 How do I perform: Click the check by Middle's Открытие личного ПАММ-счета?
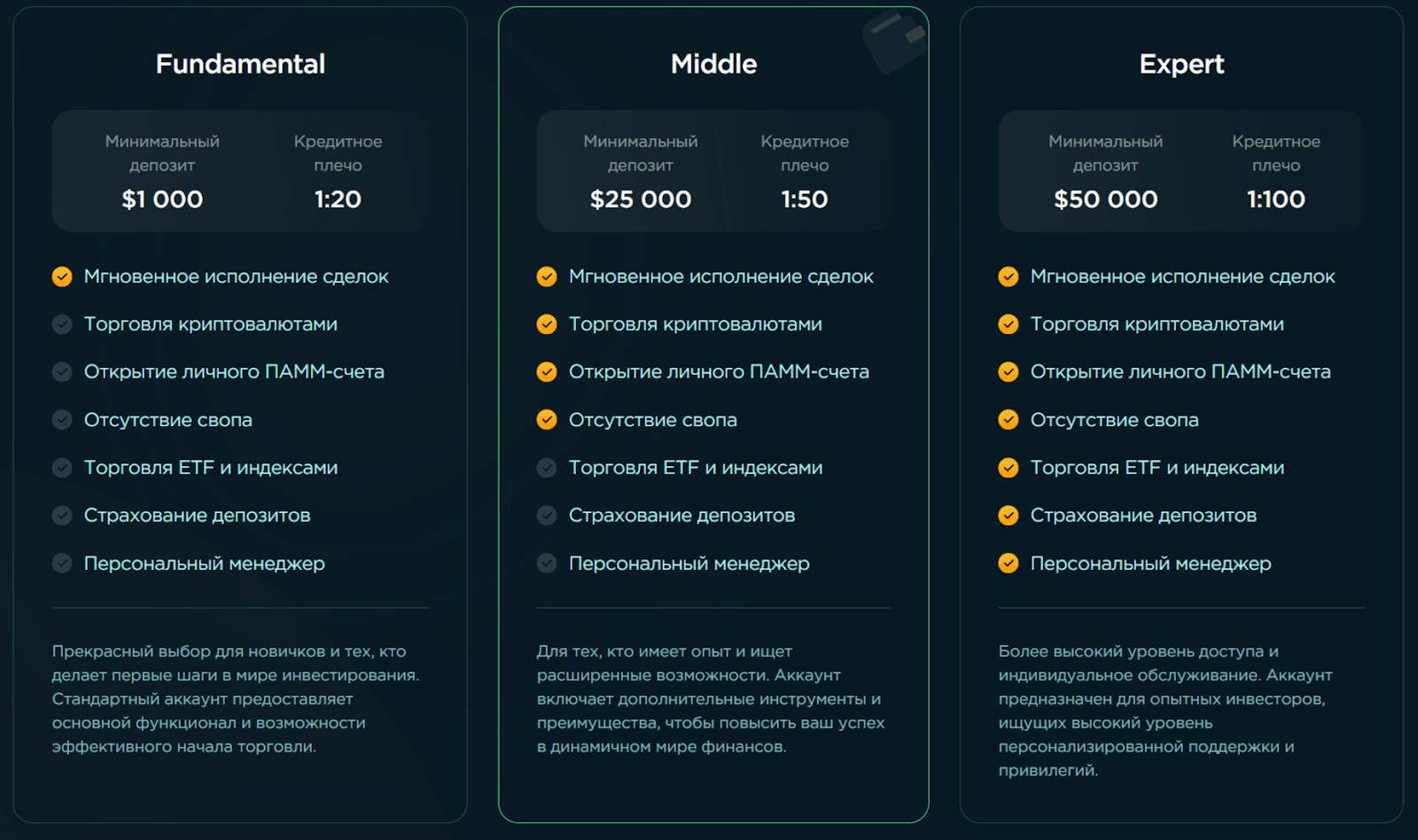coord(547,371)
